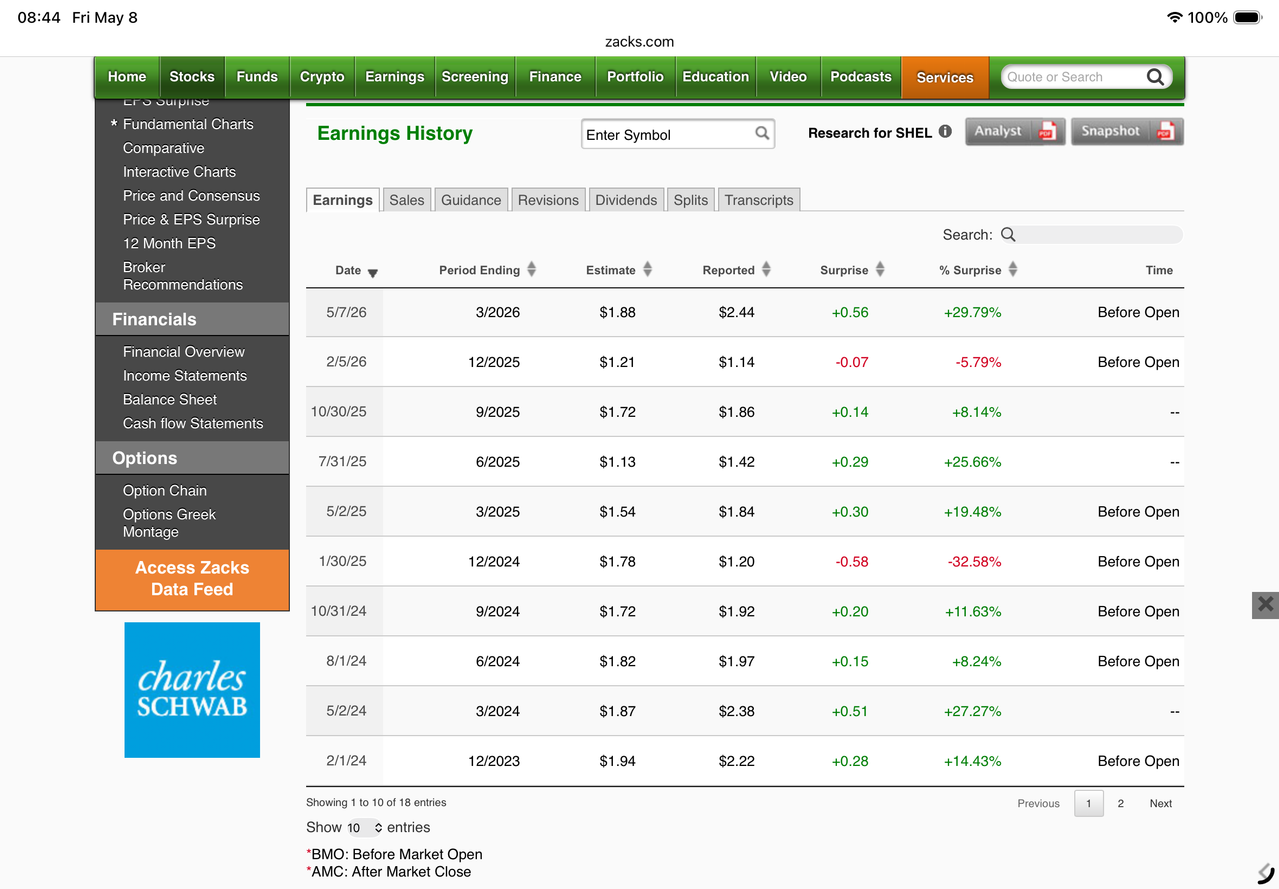Tap the phone icon in bottom corner

point(1266,872)
